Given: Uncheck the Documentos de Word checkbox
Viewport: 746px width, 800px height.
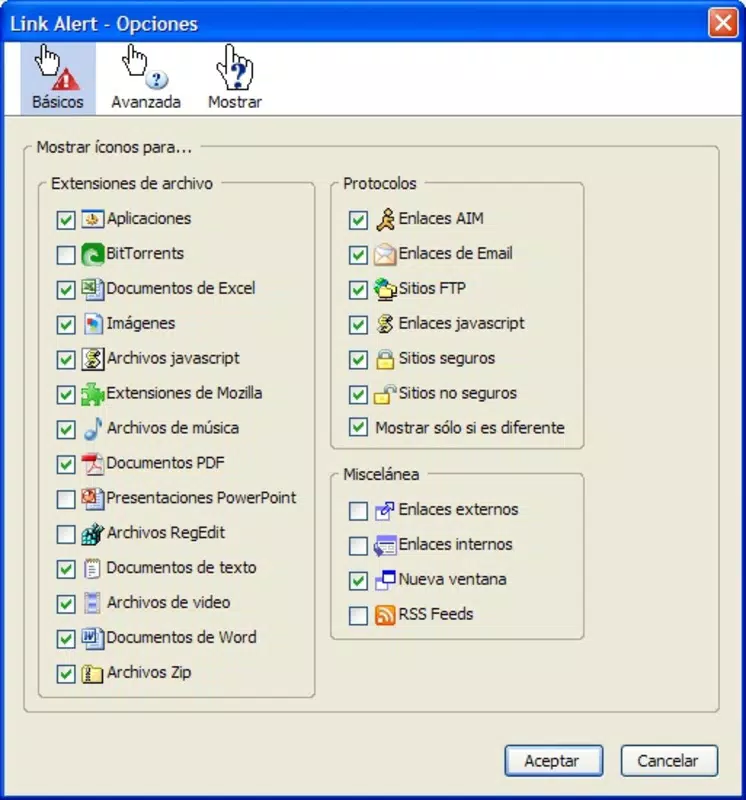Looking at the screenshot, I should (x=66, y=639).
